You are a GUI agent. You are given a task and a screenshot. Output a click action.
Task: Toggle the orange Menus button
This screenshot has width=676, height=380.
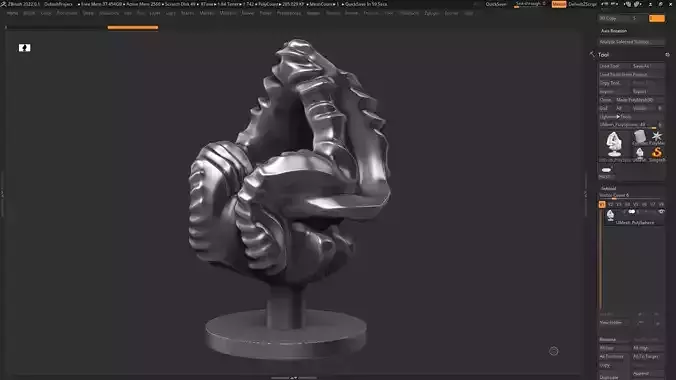pos(559,4)
